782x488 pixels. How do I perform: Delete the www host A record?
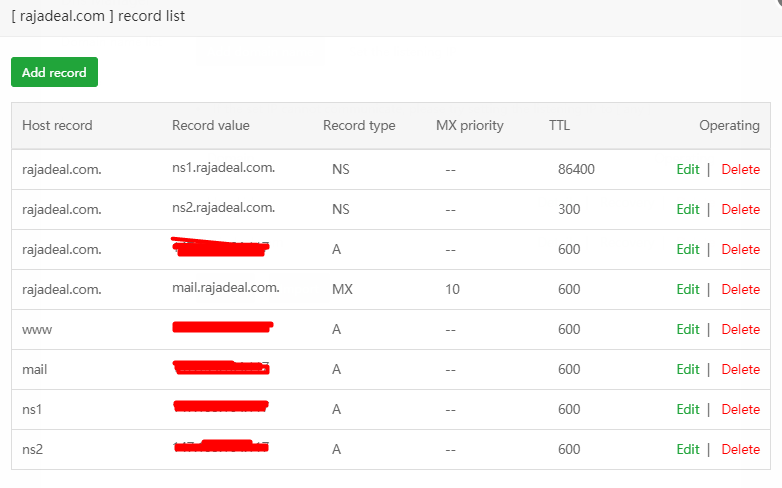(740, 329)
